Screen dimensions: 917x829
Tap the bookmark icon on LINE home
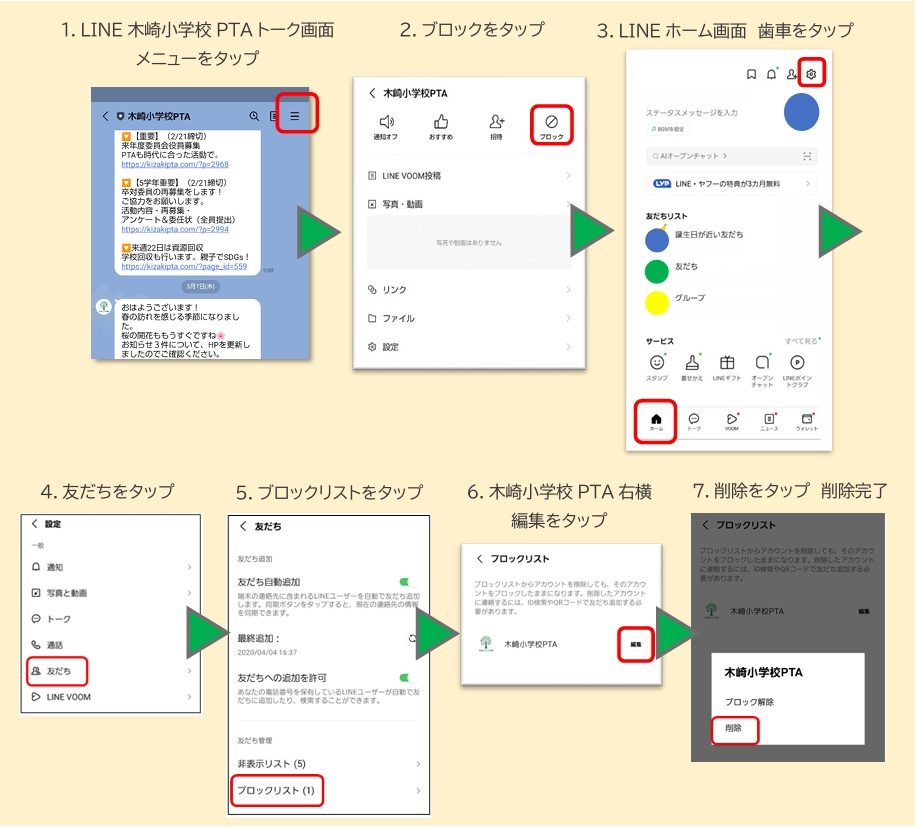click(751, 74)
